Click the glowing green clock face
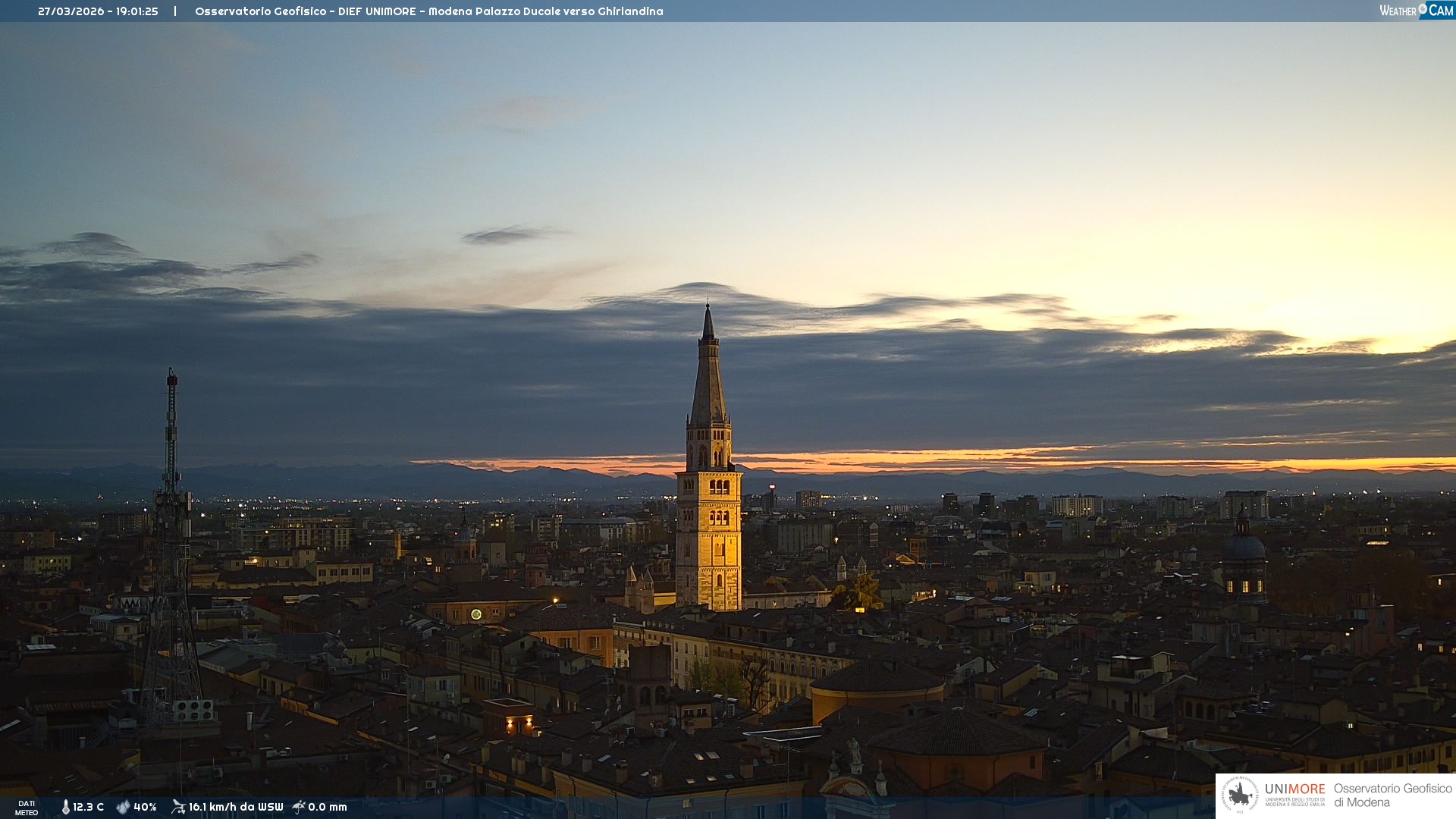This screenshot has width=1456, height=819. (x=476, y=614)
